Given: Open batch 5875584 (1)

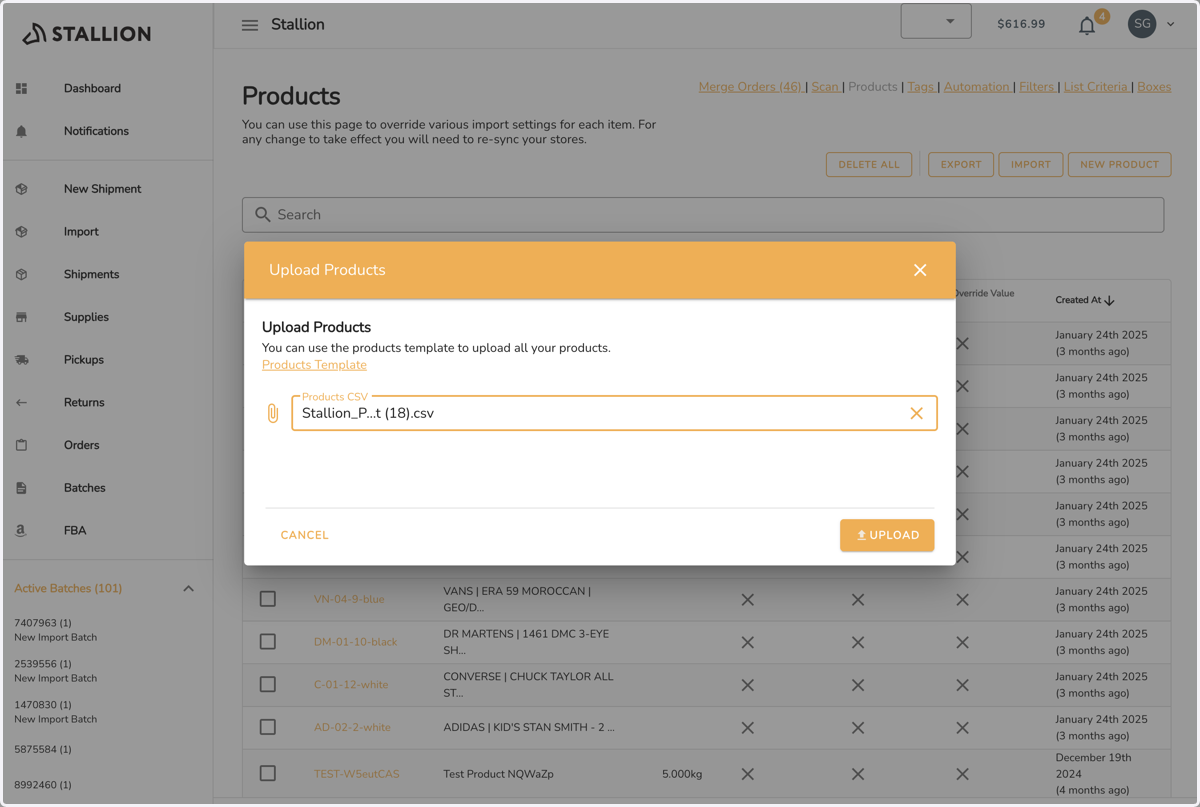Looking at the screenshot, I should [43, 749].
